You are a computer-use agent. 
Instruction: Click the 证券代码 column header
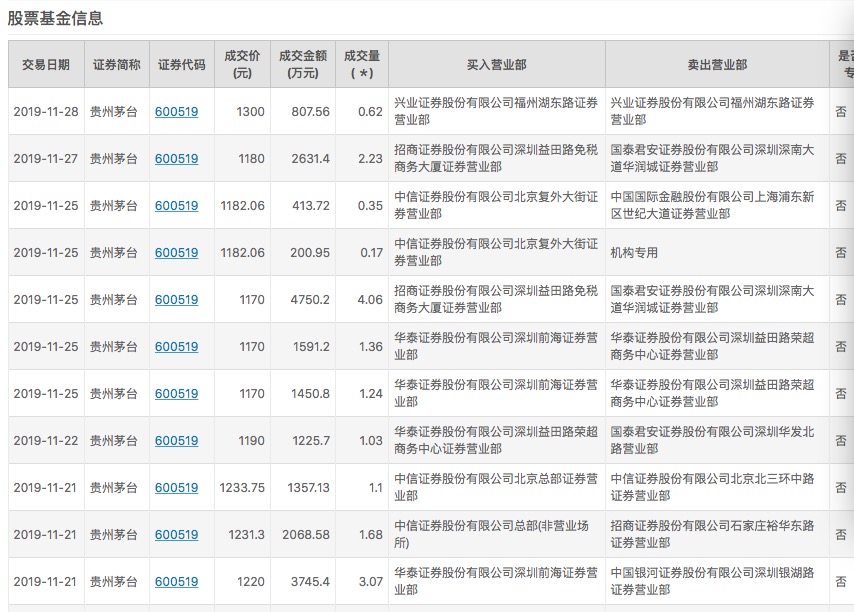(x=182, y=64)
